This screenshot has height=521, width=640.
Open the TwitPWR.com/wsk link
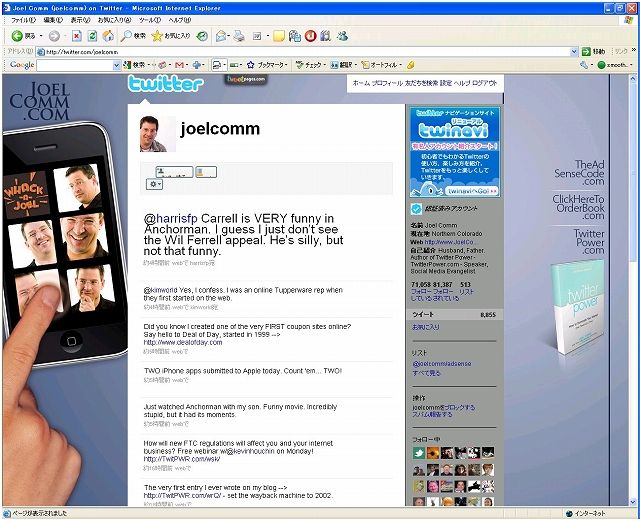coord(182,459)
